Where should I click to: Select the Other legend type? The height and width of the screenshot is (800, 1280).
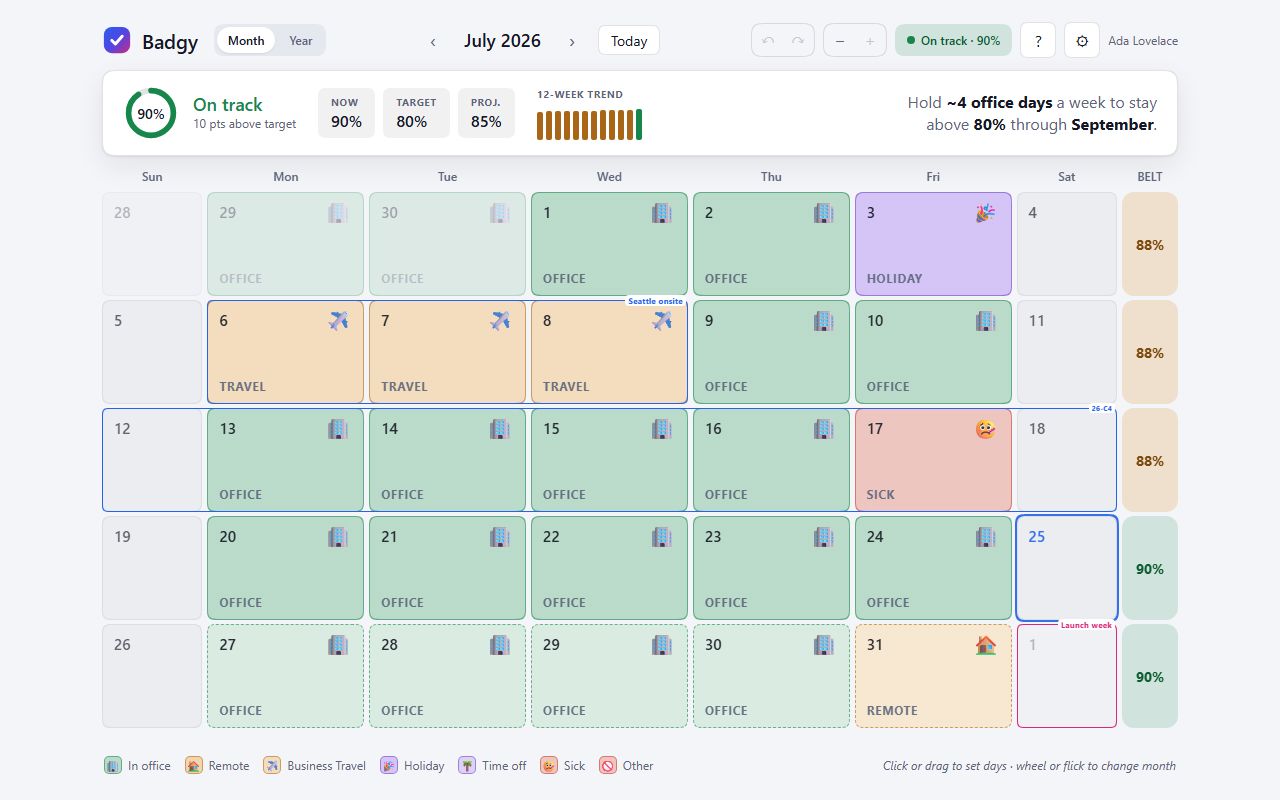pos(626,766)
